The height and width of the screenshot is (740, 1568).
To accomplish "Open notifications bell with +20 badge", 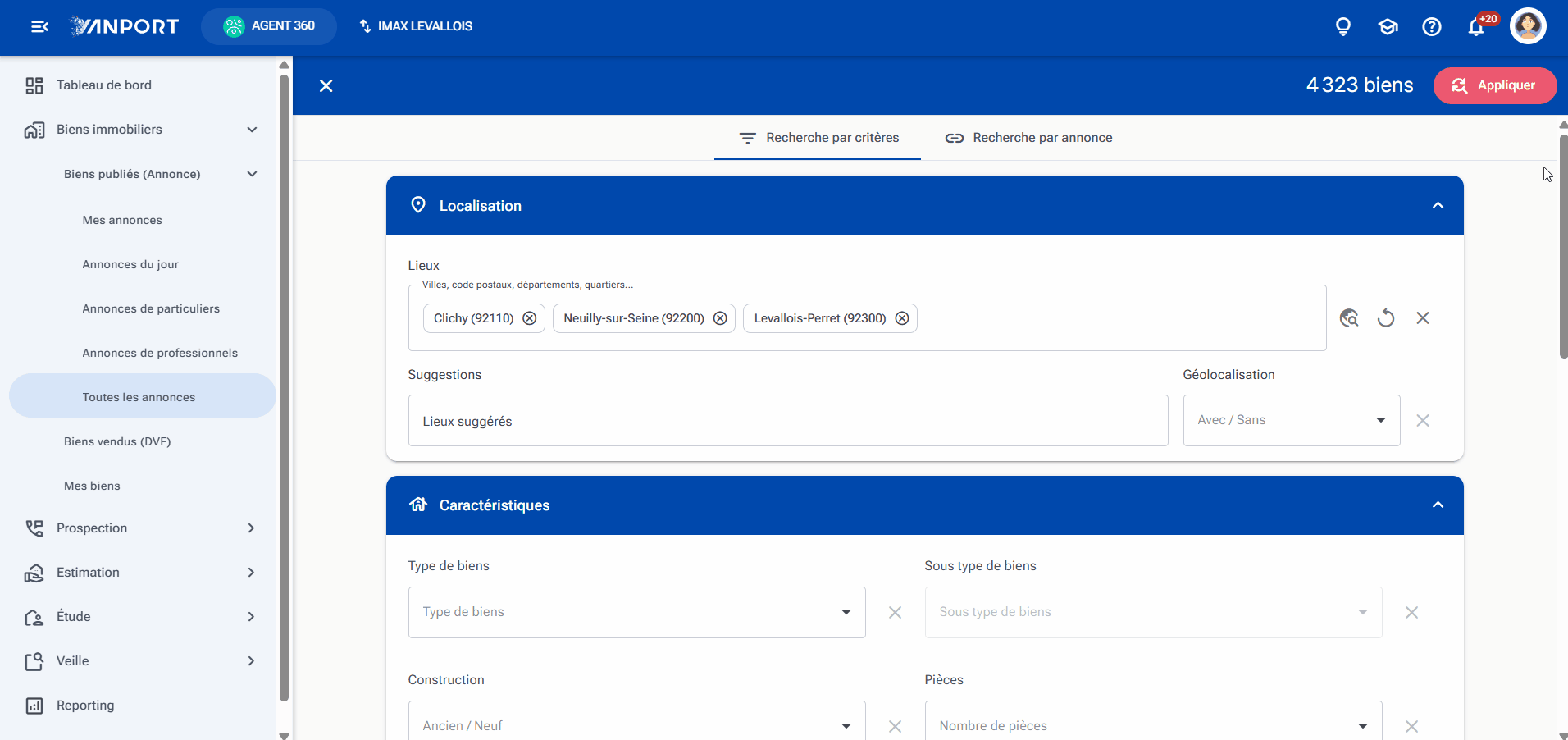I will (x=1478, y=26).
